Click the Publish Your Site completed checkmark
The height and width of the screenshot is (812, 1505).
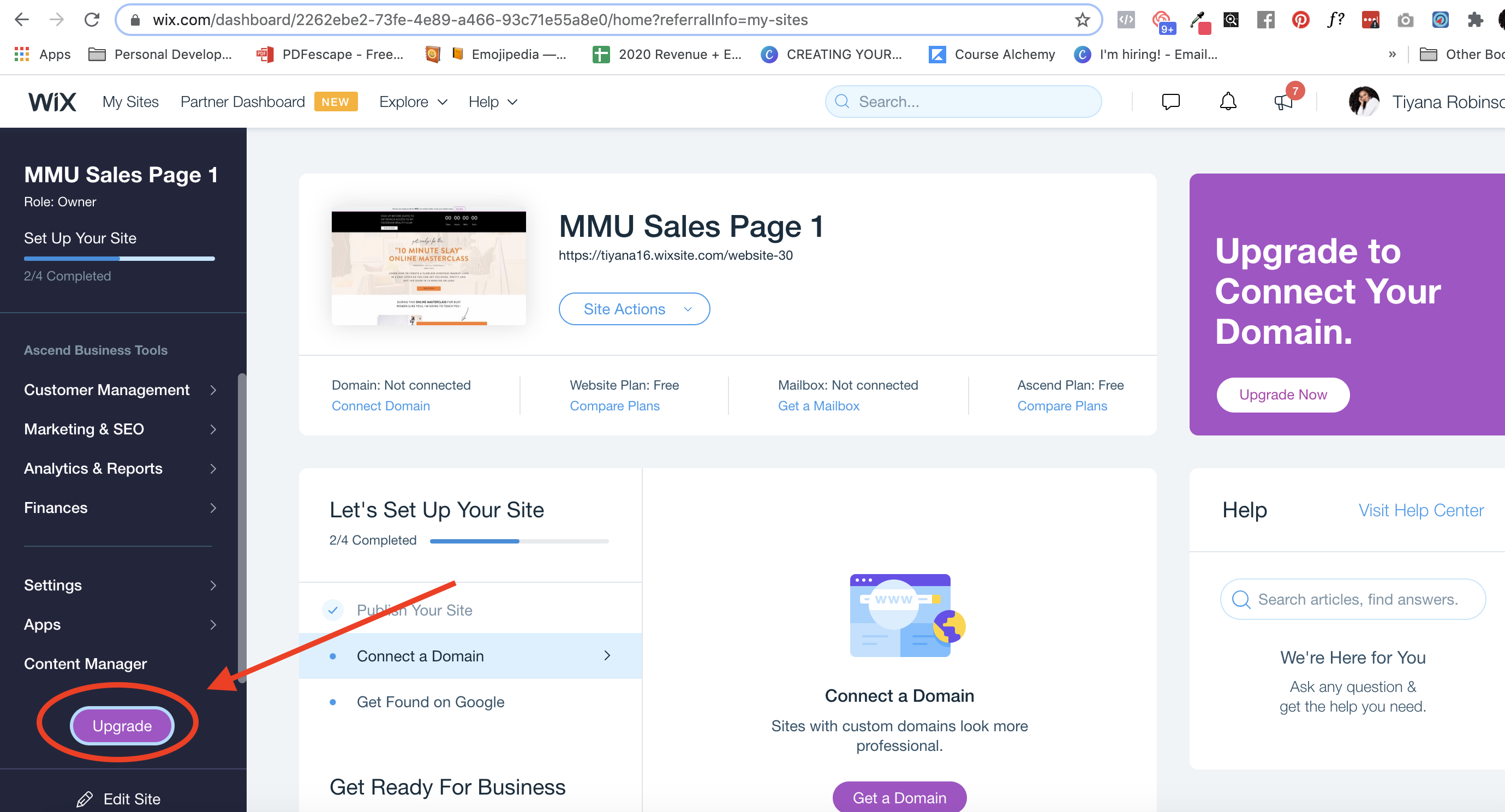click(x=333, y=610)
